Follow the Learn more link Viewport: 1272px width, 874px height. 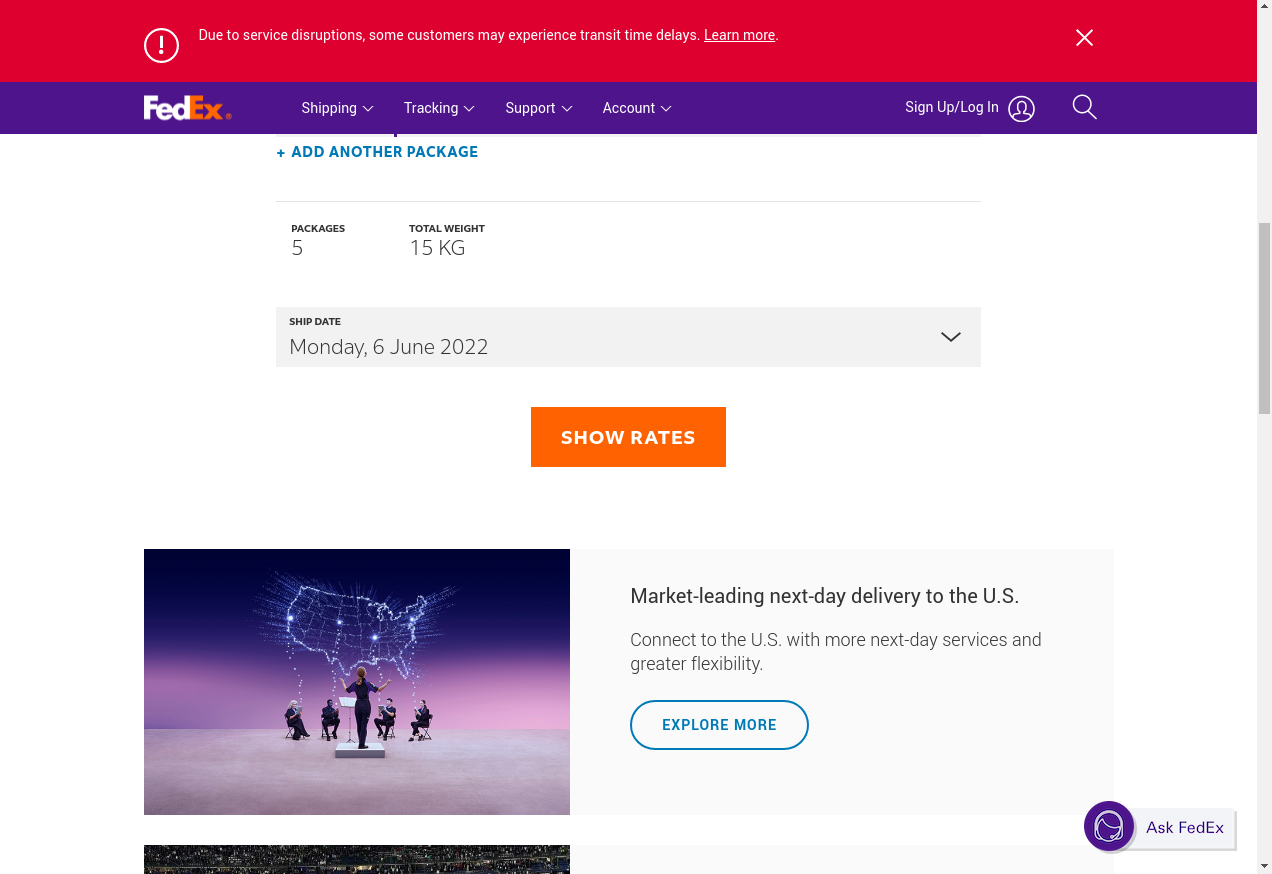coord(739,35)
